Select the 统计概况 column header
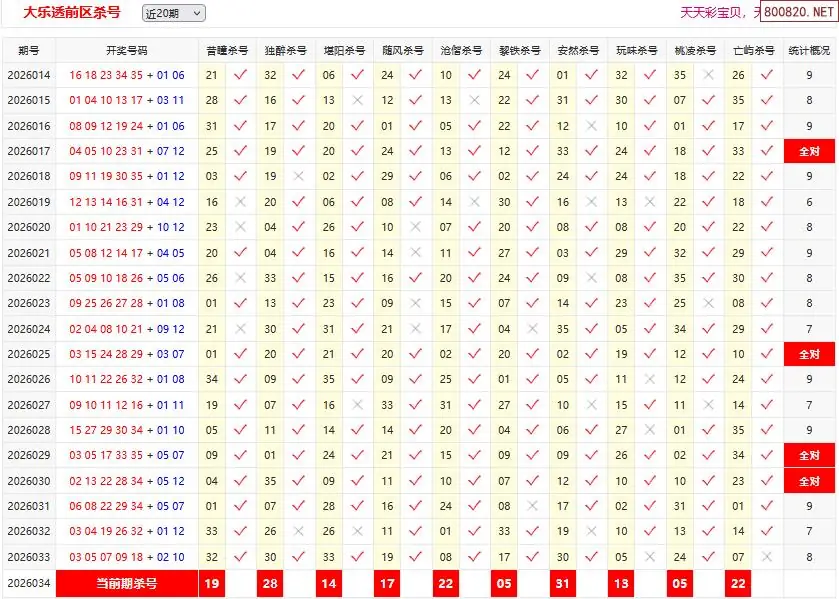839x599 pixels. click(809, 50)
